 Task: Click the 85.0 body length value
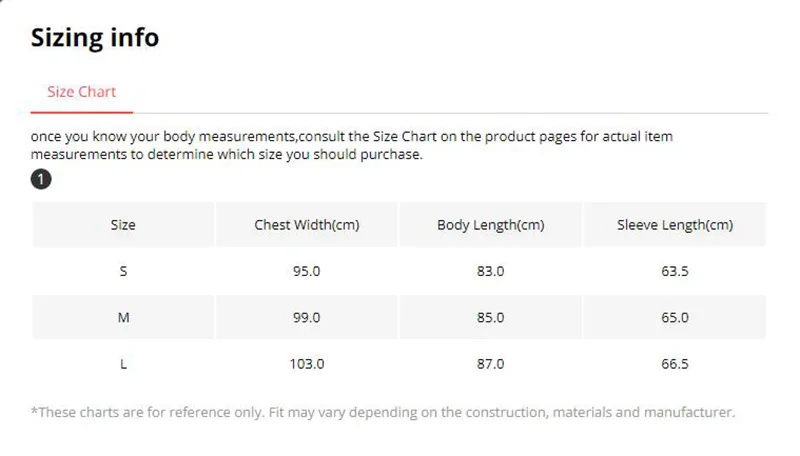[x=490, y=317]
